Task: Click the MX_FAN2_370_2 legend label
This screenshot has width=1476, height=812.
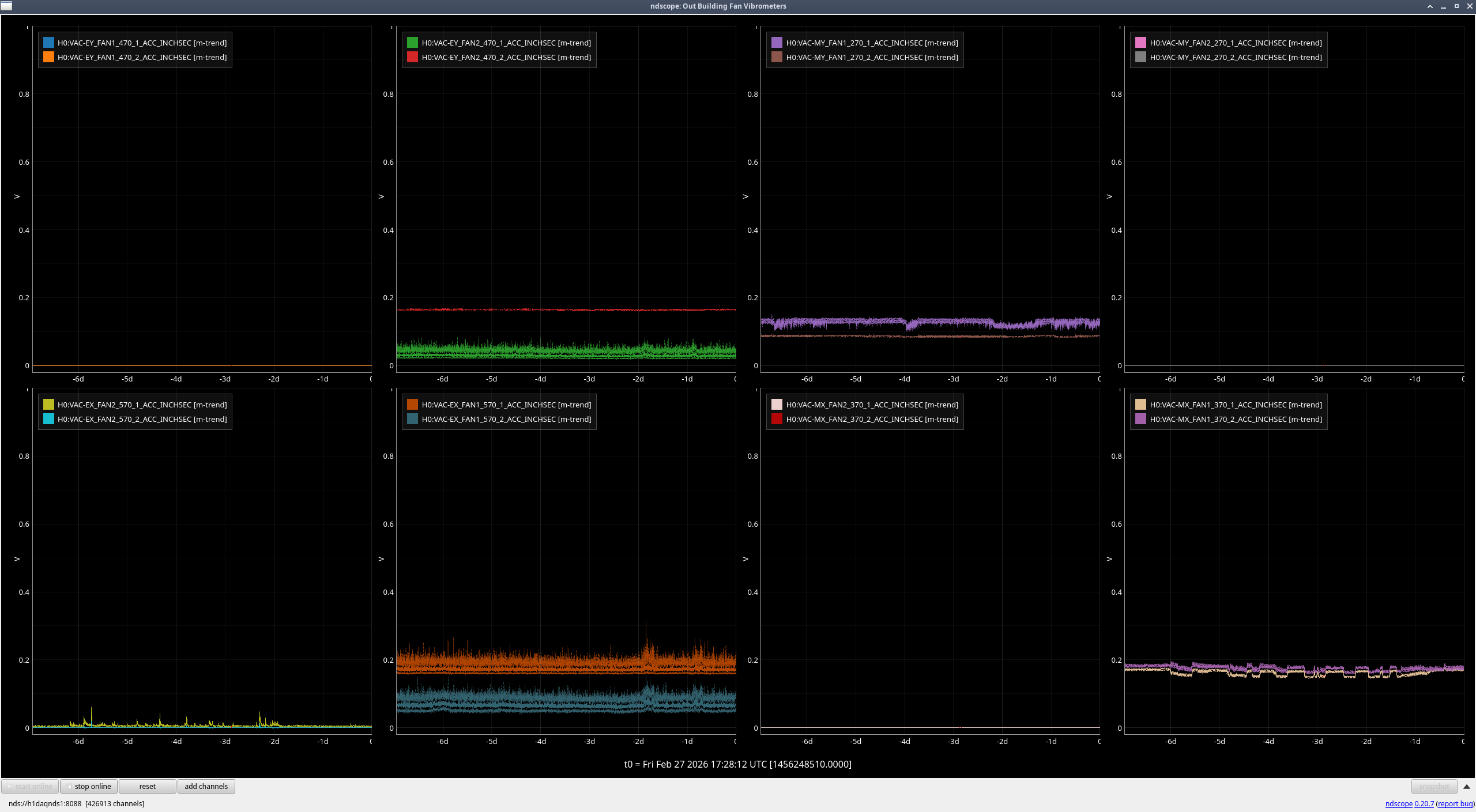Action: 872,419
